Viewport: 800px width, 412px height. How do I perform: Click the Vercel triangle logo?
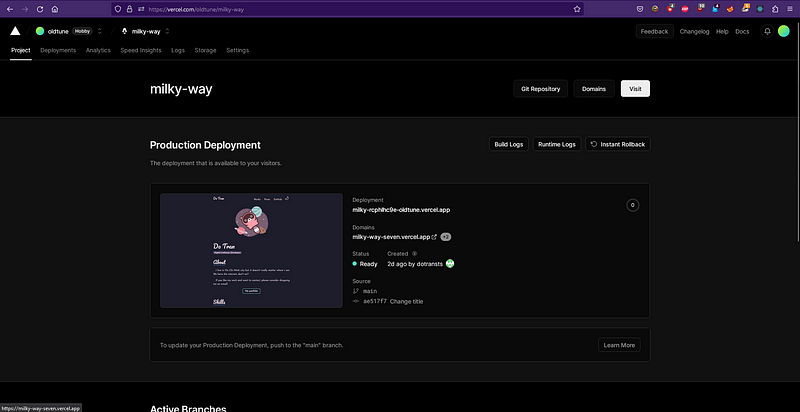click(x=15, y=31)
